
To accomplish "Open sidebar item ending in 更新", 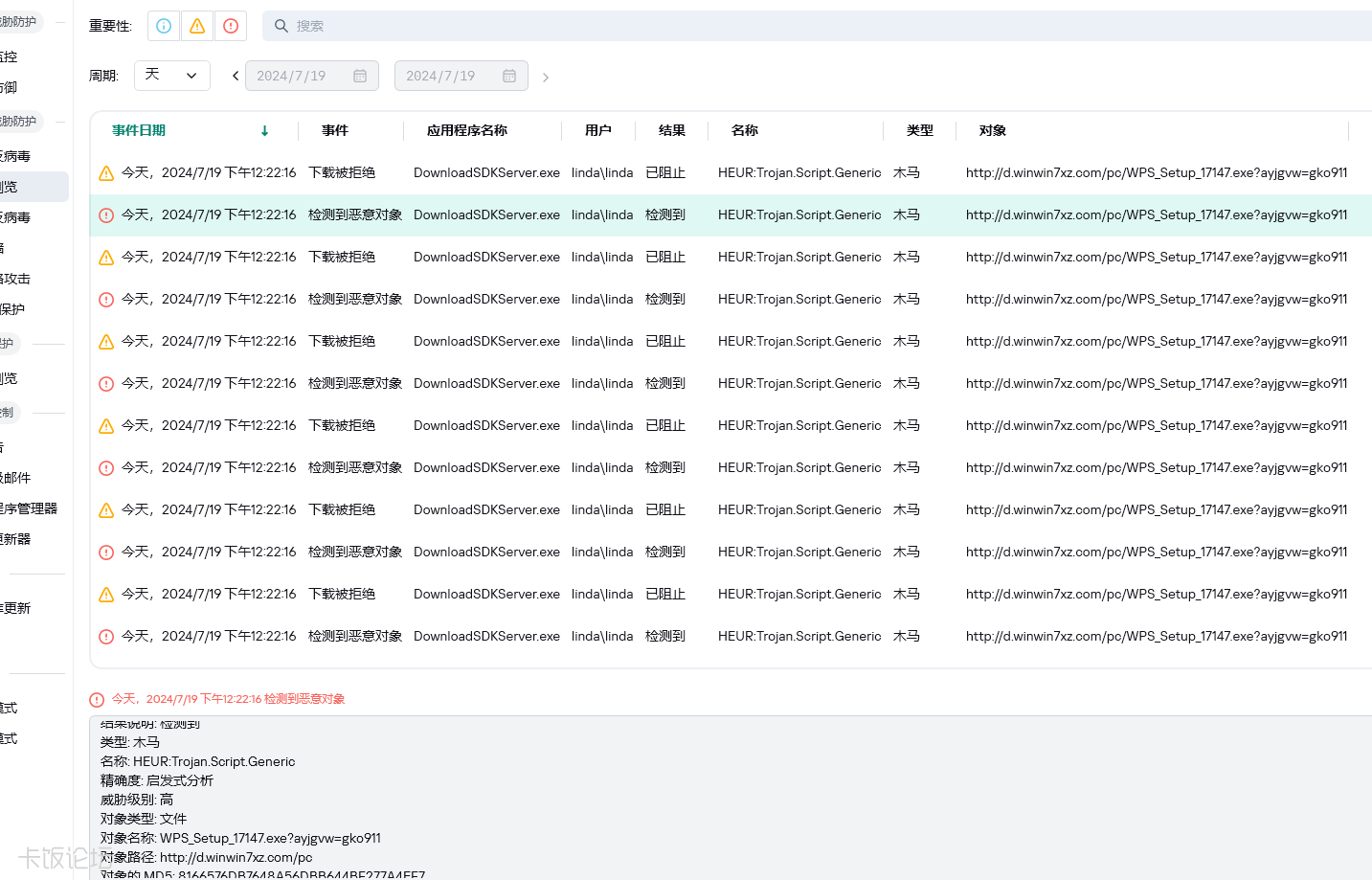I will pyautogui.click(x=15, y=608).
